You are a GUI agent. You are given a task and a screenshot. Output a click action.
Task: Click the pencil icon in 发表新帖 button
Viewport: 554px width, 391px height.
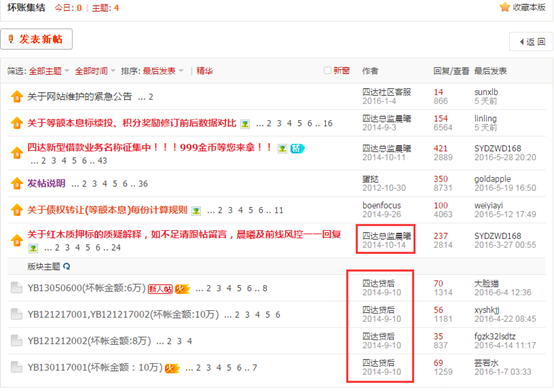point(11,39)
